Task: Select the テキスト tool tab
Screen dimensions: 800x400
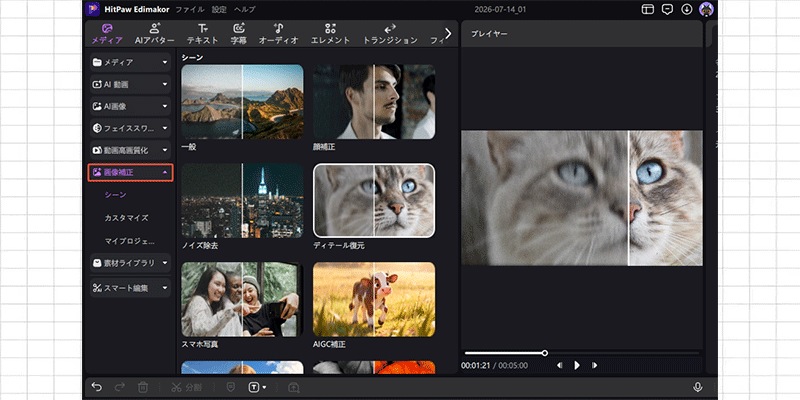Action: [202, 34]
